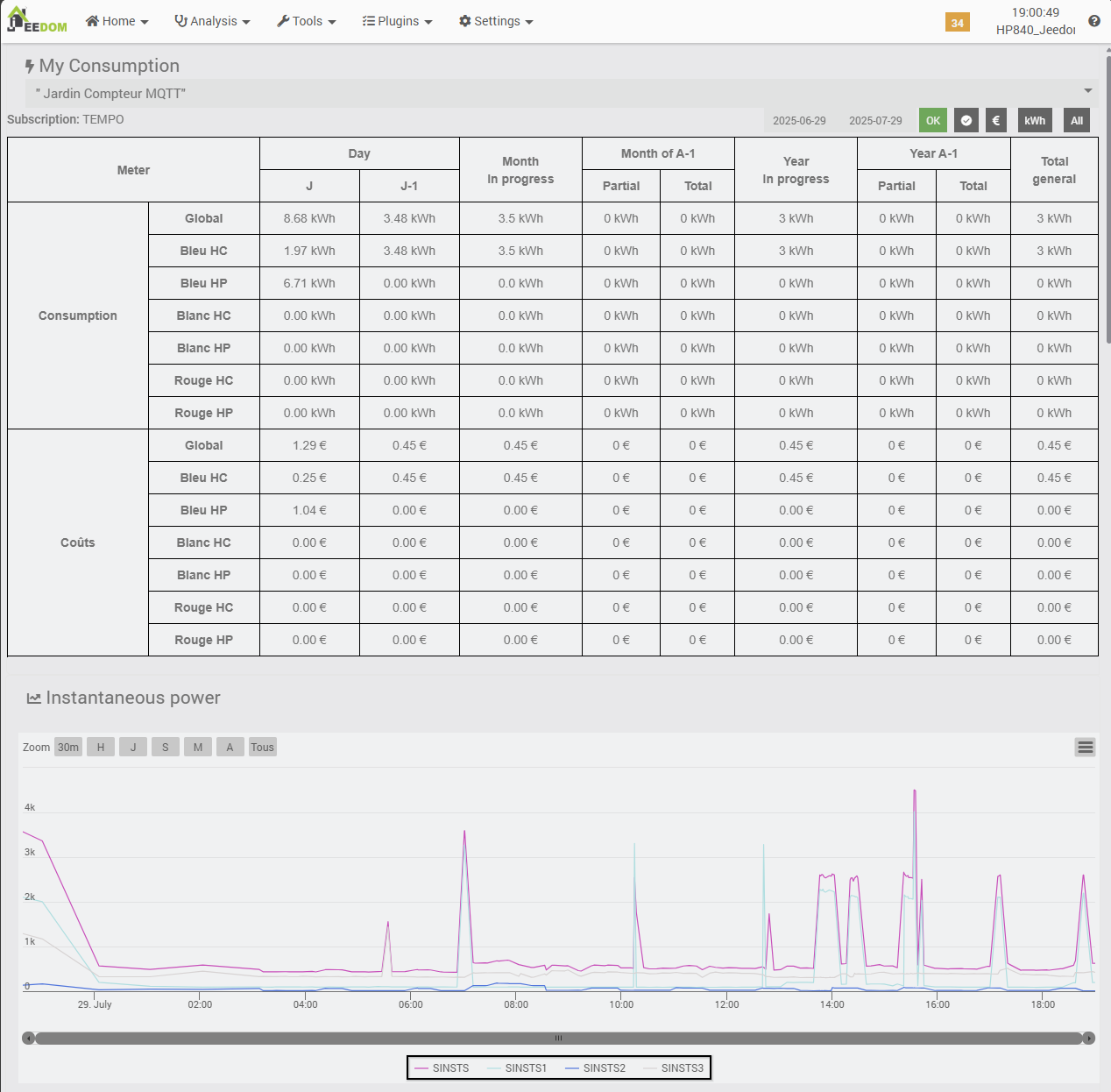Open the chart hamburger export menu
The width and height of the screenshot is (1111, 1092).
1085,747
